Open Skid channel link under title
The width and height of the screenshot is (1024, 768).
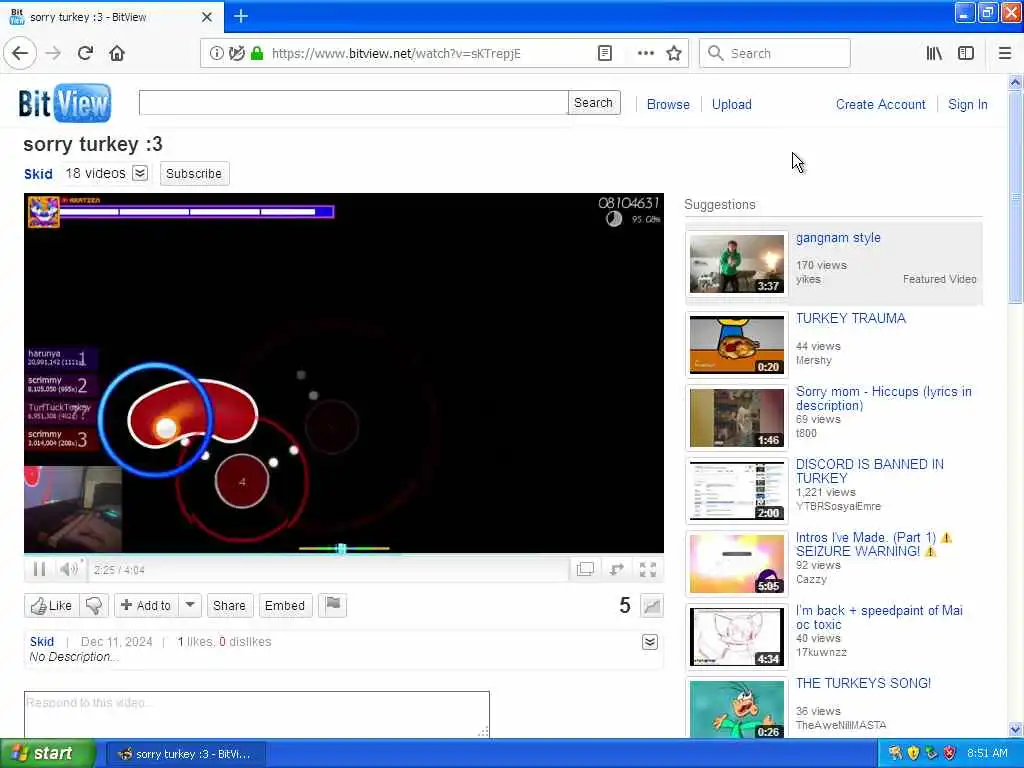pyautogui.click(x=38, y=174)
